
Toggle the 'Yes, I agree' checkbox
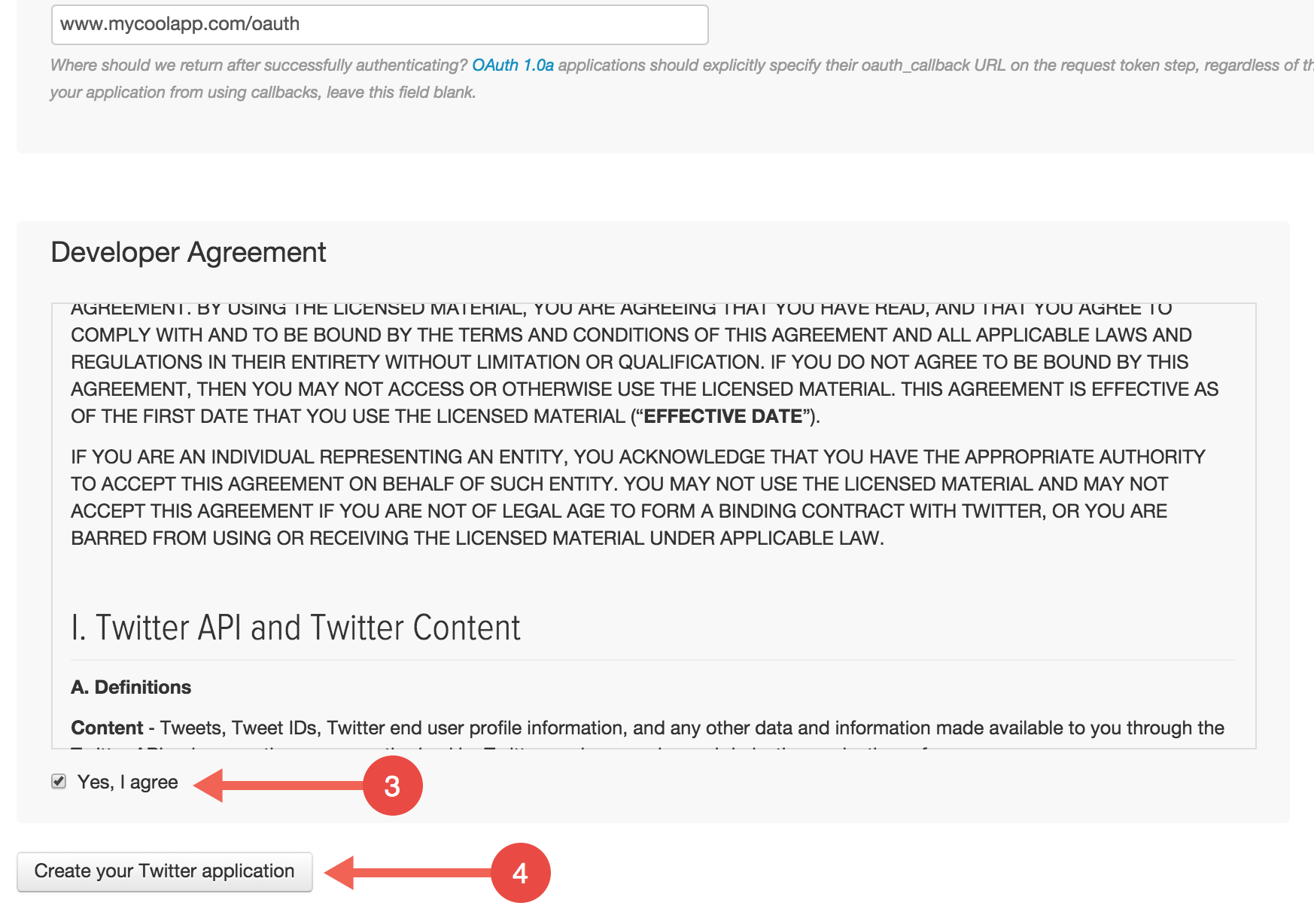click(x=59, y=782)
